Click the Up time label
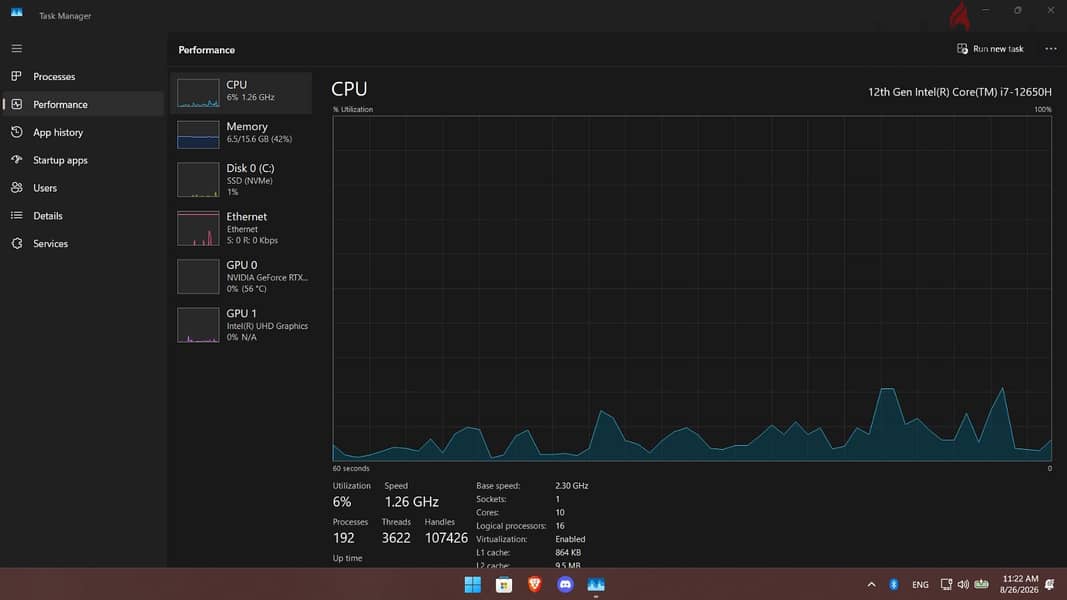 [348, 559]
